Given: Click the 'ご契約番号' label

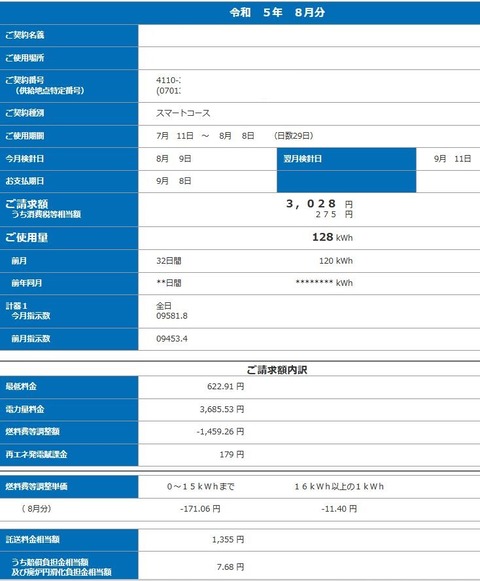Looking at the screenshot, I should point(25,80).
